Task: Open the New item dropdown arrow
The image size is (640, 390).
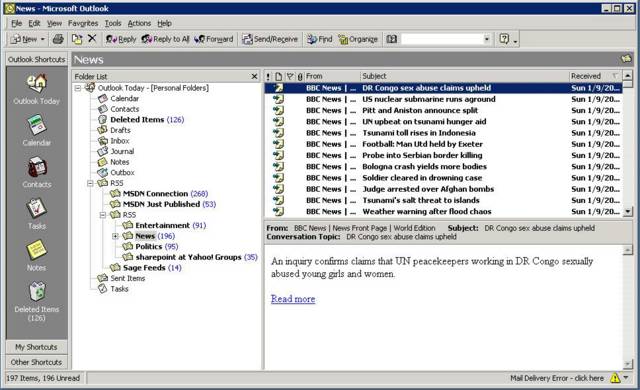Action: 43,39
